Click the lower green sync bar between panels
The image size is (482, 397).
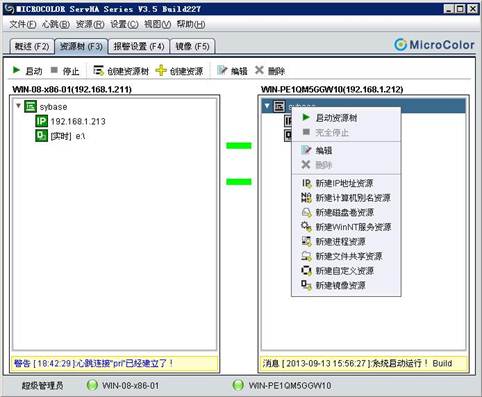(239, 182)
